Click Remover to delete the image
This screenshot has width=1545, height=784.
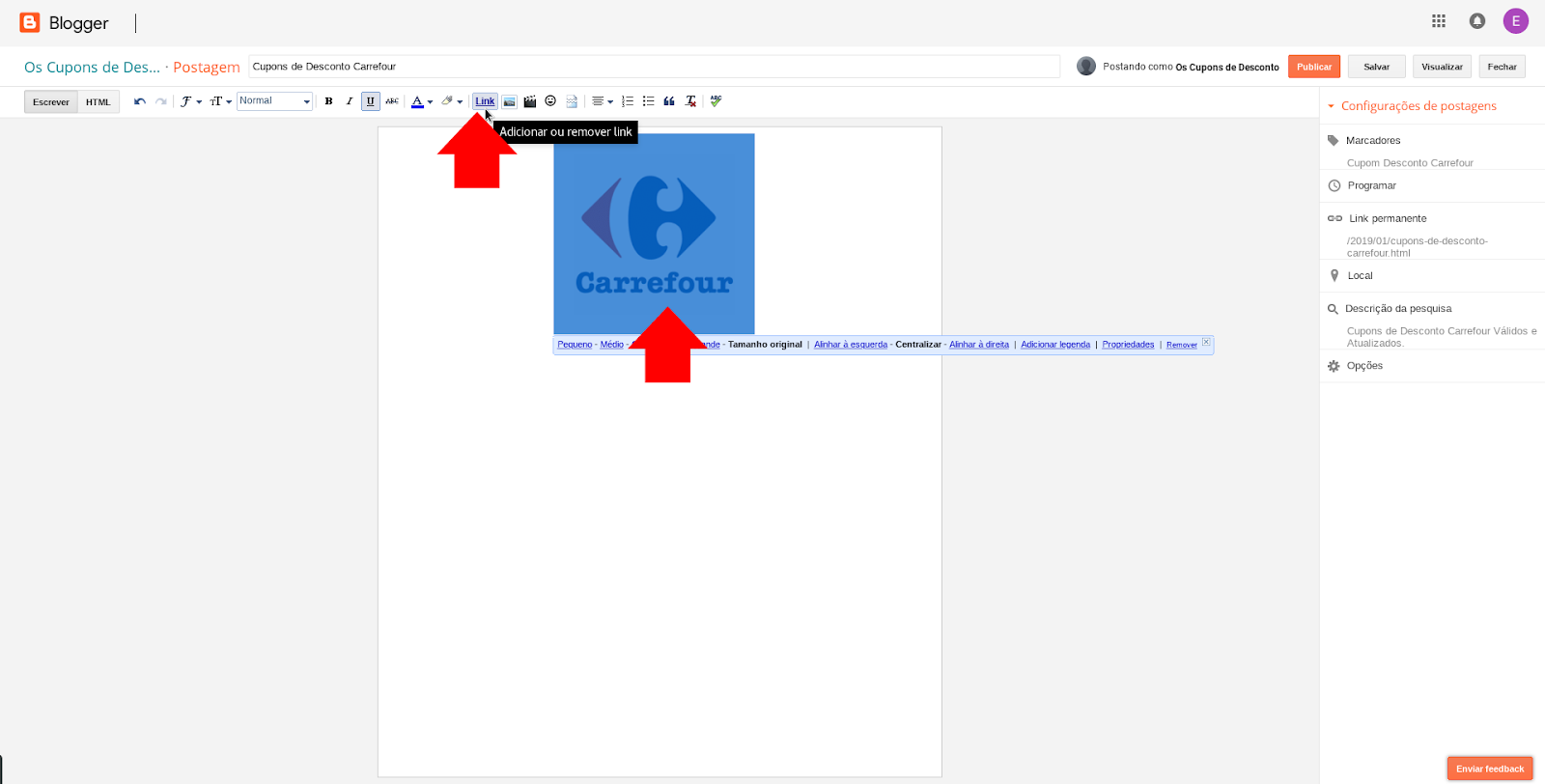pyautogui.click(x=1182, y=345)
